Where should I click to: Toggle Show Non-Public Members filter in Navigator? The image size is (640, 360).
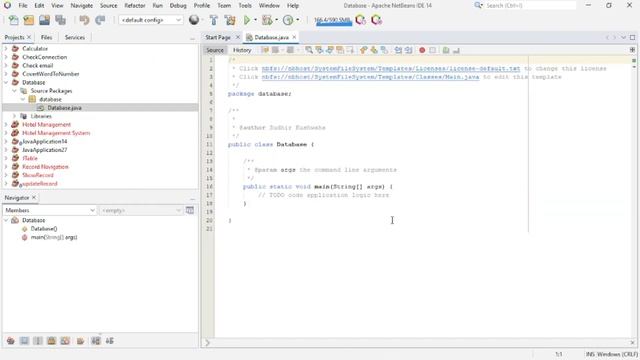coord(51,341)
